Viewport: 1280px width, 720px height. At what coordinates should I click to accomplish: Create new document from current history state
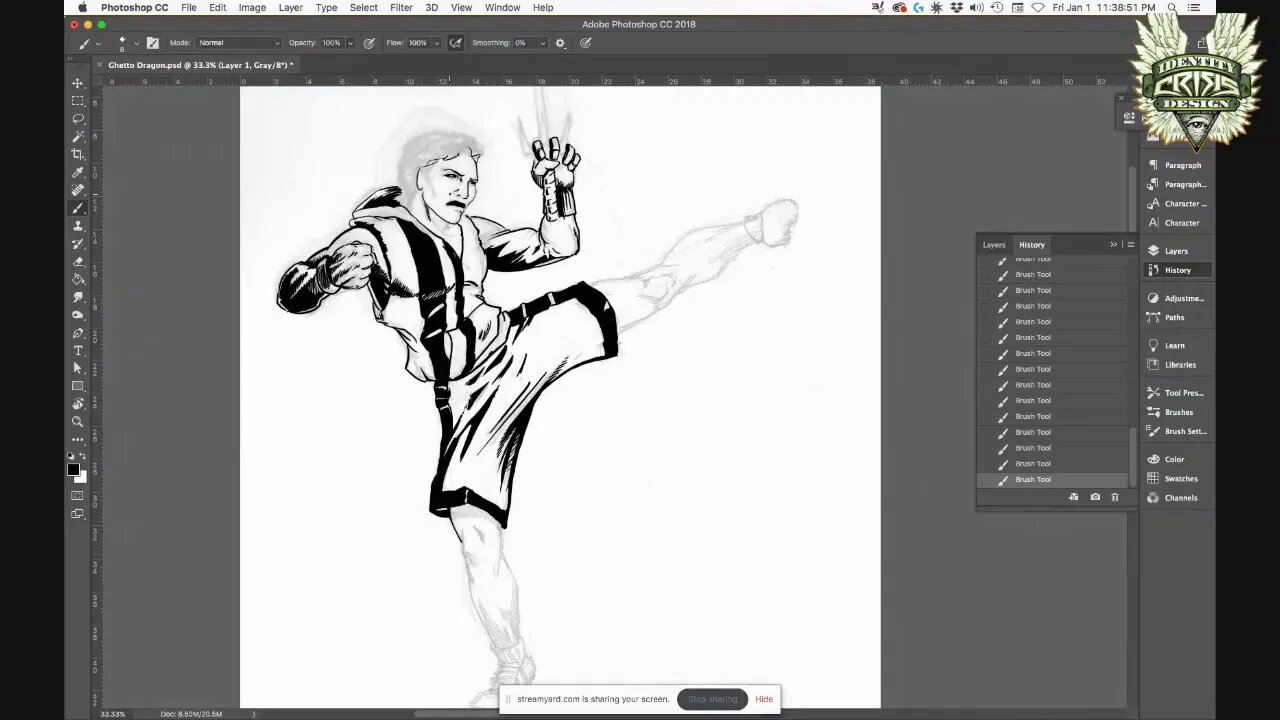tap(1073, 497)
